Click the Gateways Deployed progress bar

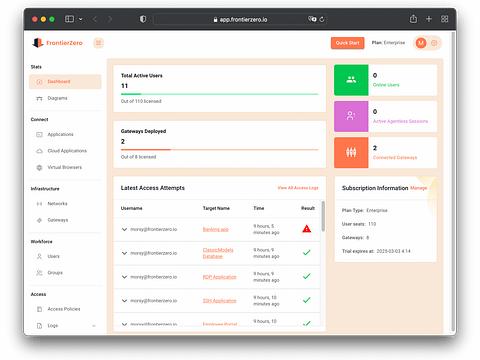coord(220,150)
